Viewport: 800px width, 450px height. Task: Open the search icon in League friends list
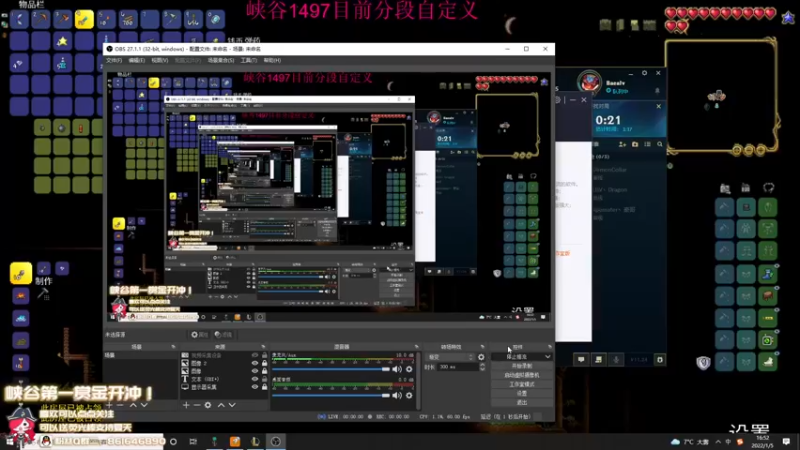pyautogui.click(x=659, y=144)
